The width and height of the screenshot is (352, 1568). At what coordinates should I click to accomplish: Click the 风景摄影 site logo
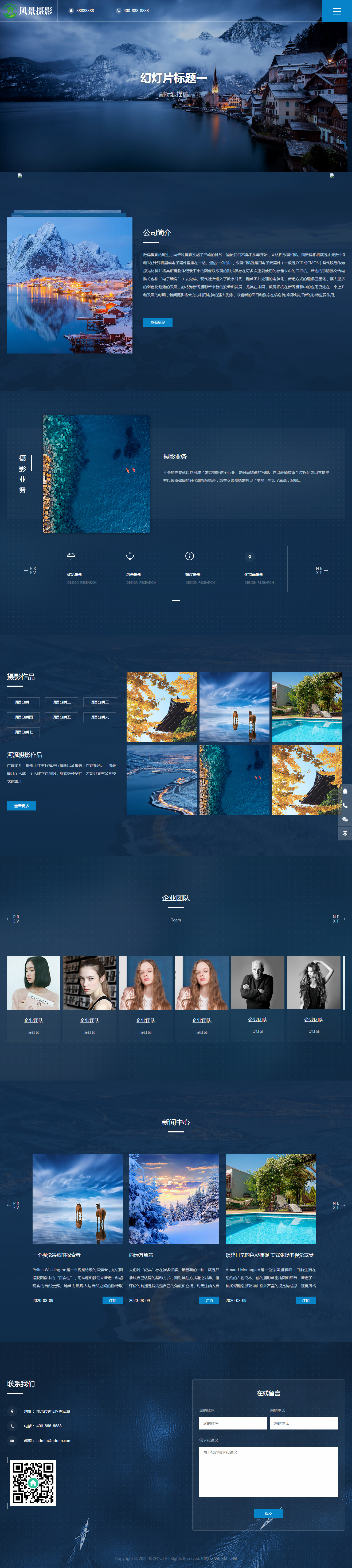coord(28,10)
